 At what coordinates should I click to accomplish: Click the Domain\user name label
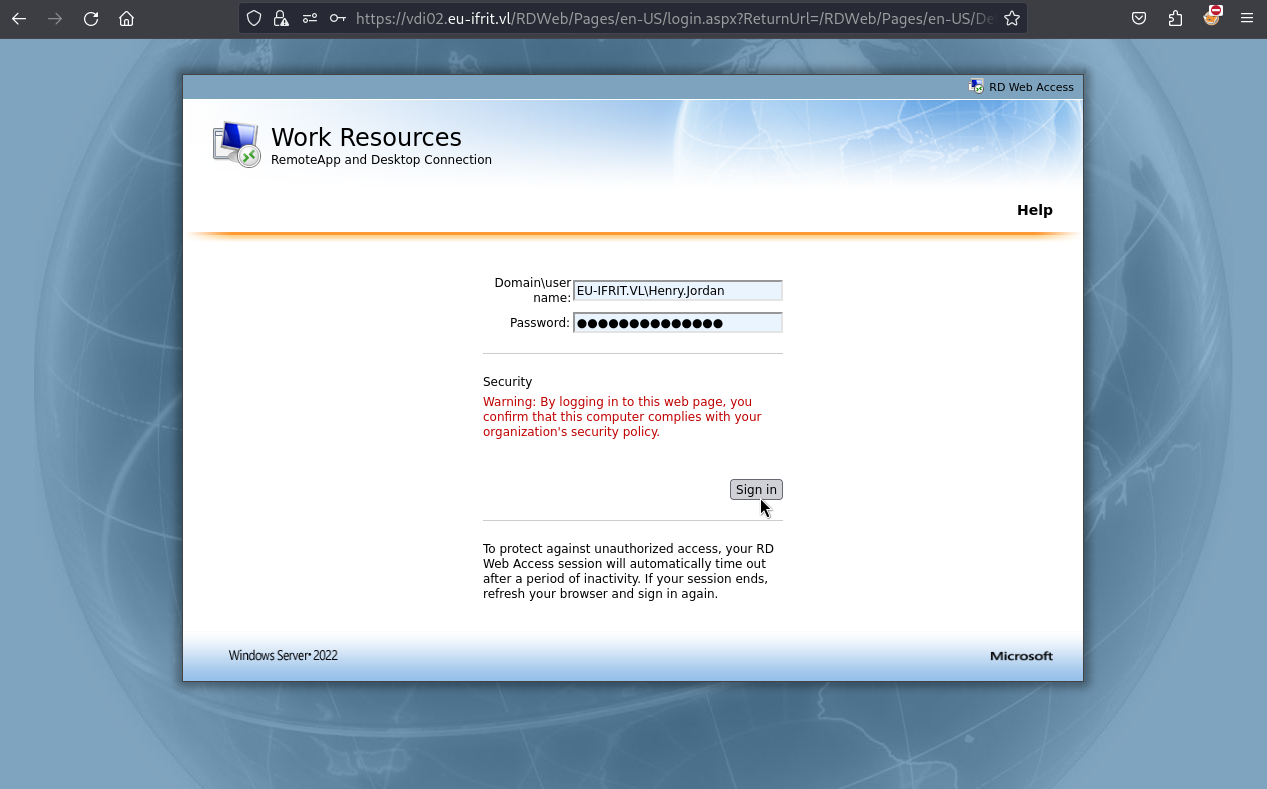[x=532, y=290]
